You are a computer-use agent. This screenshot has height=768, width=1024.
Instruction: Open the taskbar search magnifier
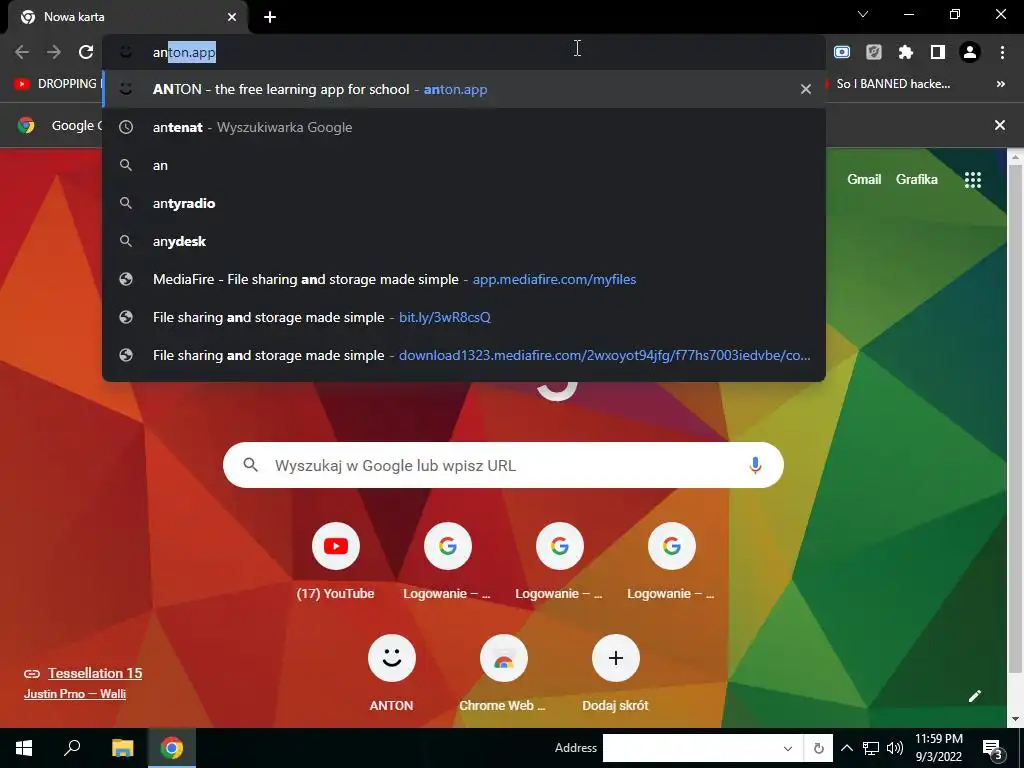[72, 748]
